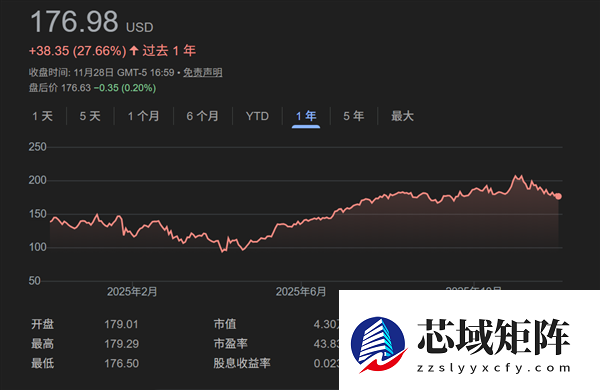Click the 150 y-axis label

(x=38, y=214)
